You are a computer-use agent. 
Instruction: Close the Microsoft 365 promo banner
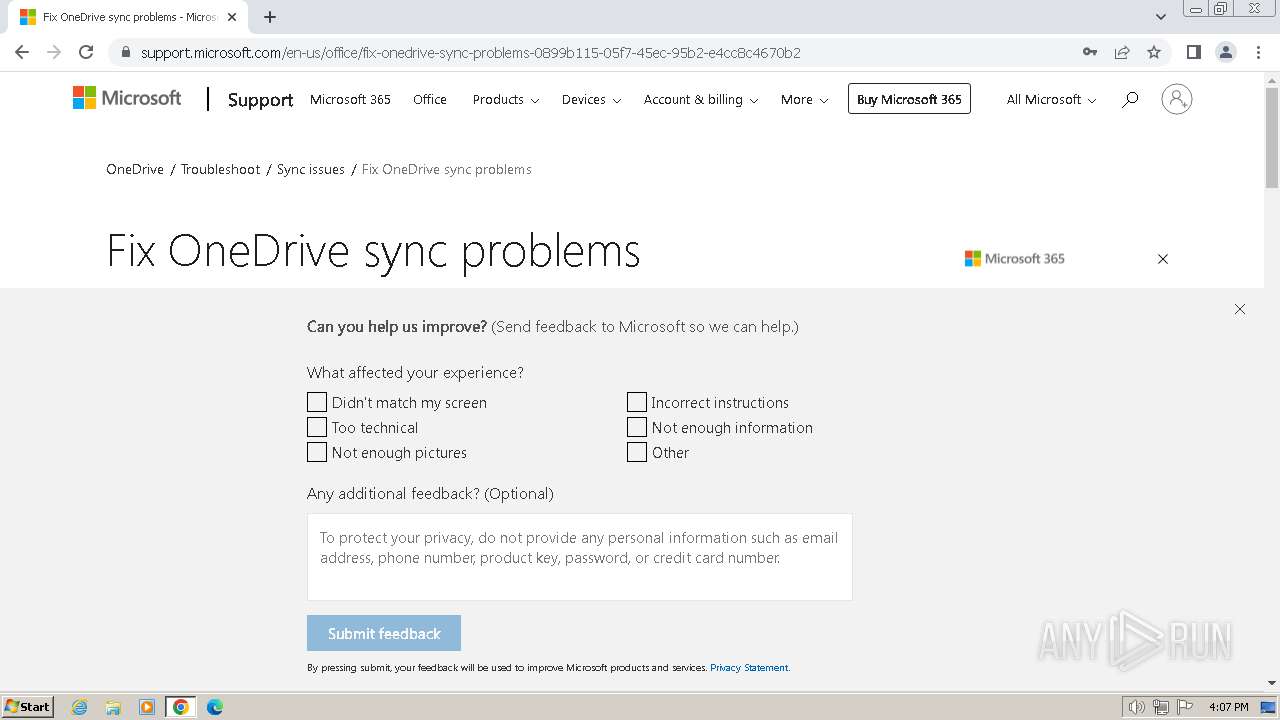point(1163,259)
